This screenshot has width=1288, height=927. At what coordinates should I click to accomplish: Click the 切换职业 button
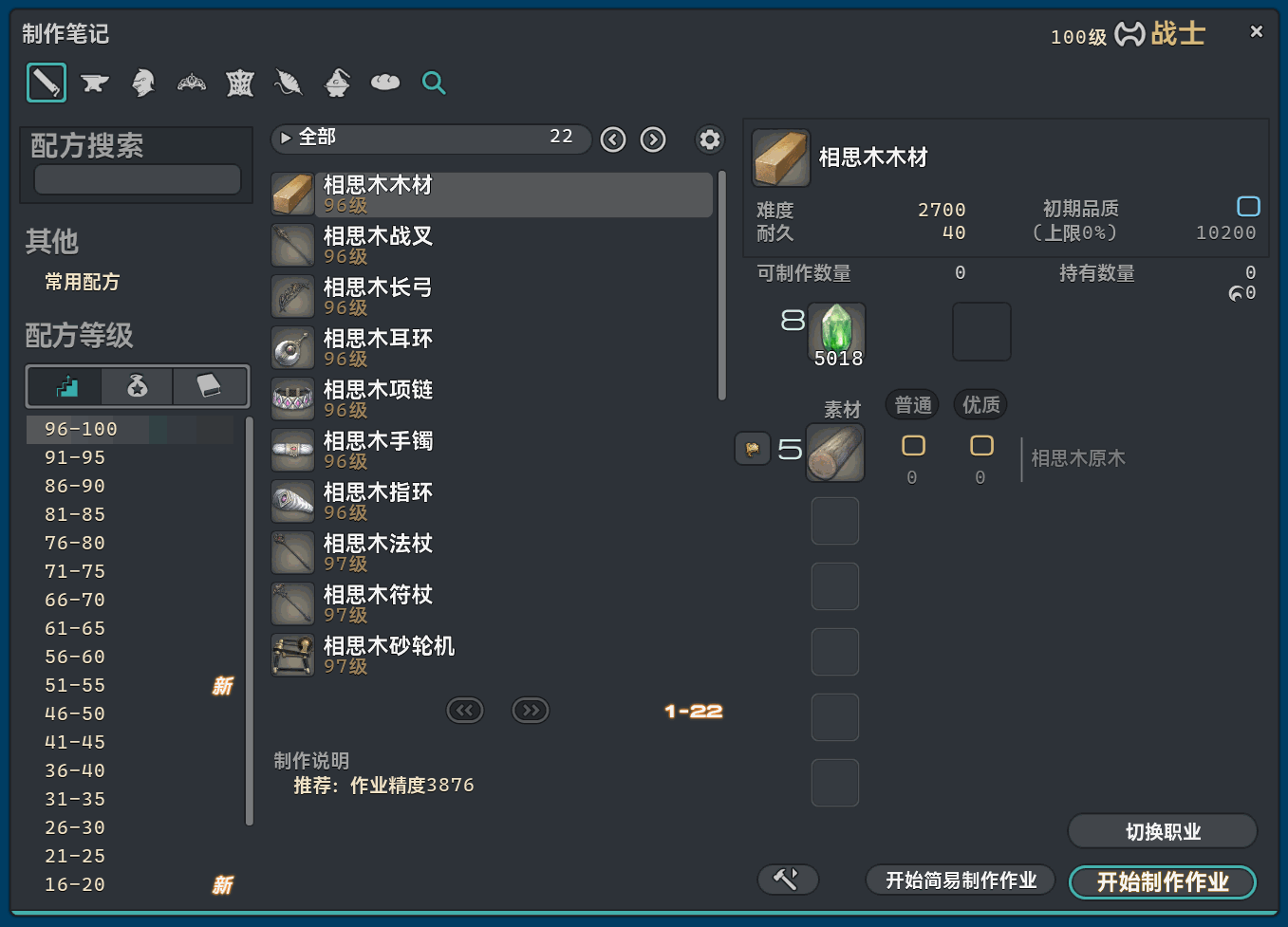click(x=1162, y=831)
